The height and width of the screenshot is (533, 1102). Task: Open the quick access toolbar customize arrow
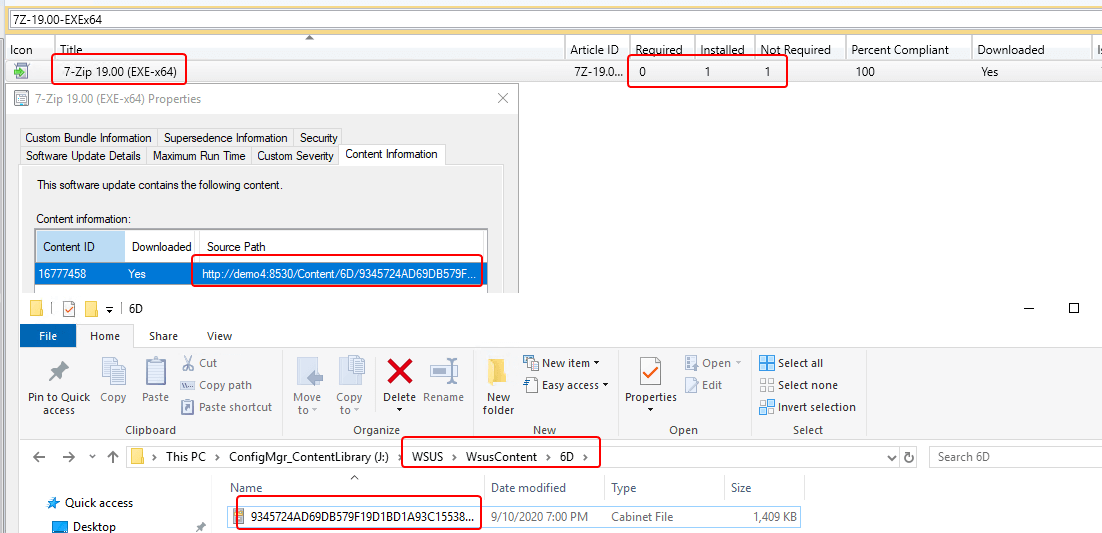110,309
